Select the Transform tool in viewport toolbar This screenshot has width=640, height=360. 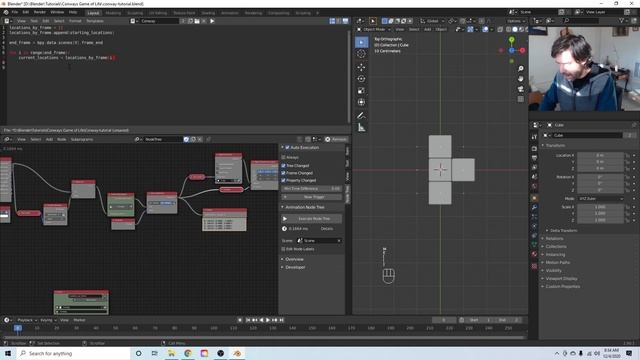[x=361, y=102]
